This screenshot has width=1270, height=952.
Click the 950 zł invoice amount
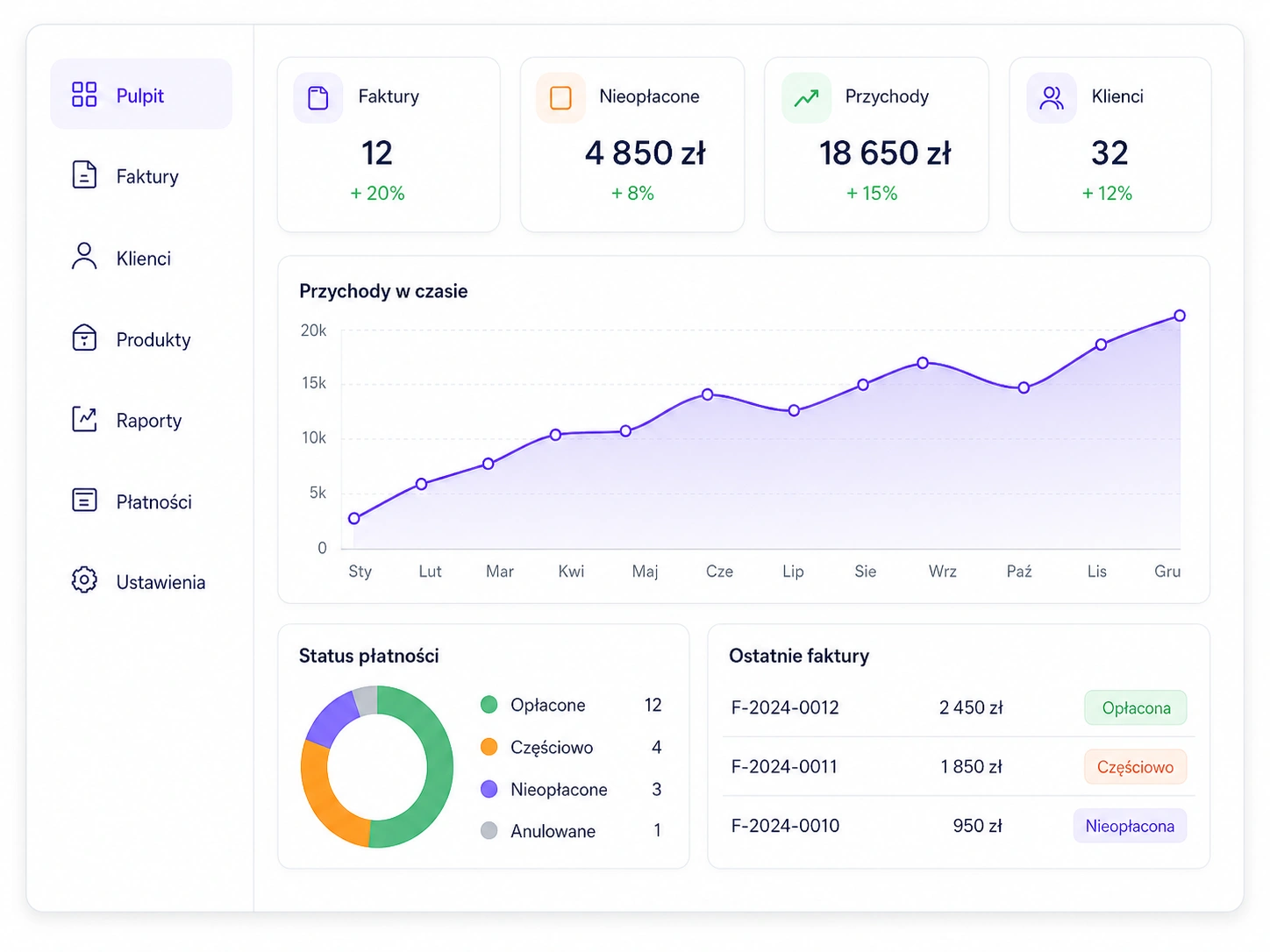(977, 826)
